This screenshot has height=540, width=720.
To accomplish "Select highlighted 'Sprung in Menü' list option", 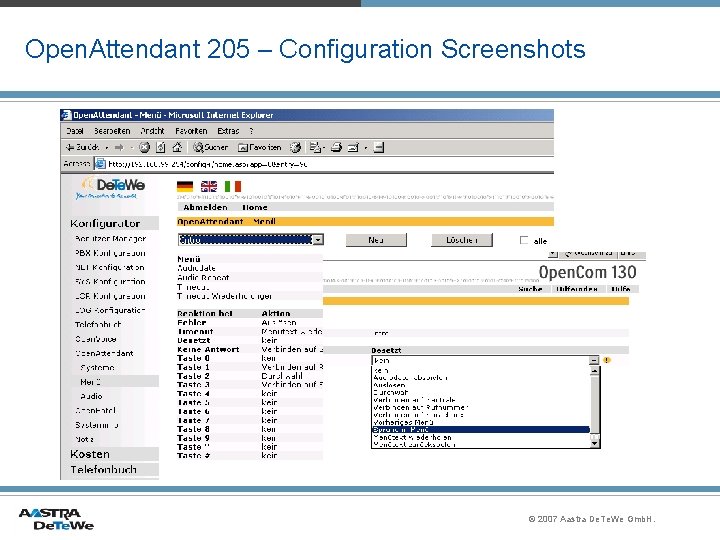I will 481,429.
